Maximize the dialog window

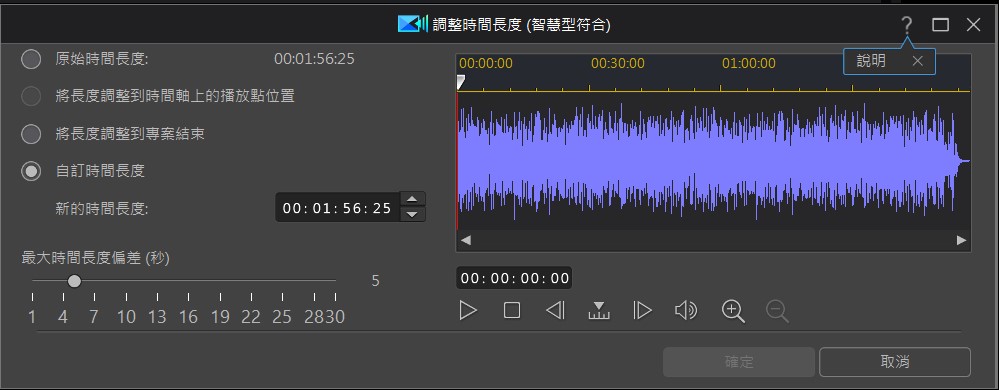tap(940, 25)
